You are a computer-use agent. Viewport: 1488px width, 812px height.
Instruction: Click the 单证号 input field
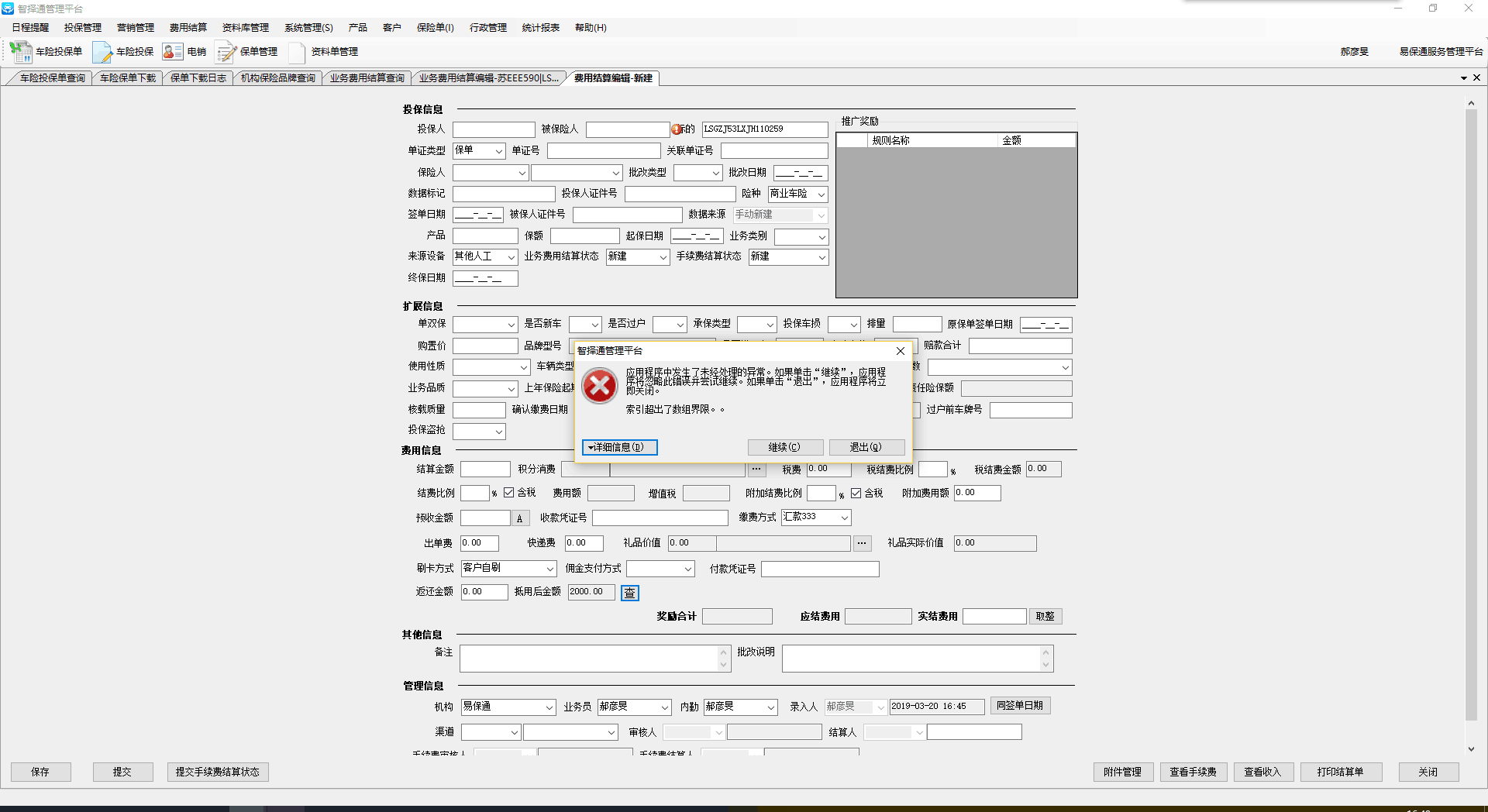(604, 151)
